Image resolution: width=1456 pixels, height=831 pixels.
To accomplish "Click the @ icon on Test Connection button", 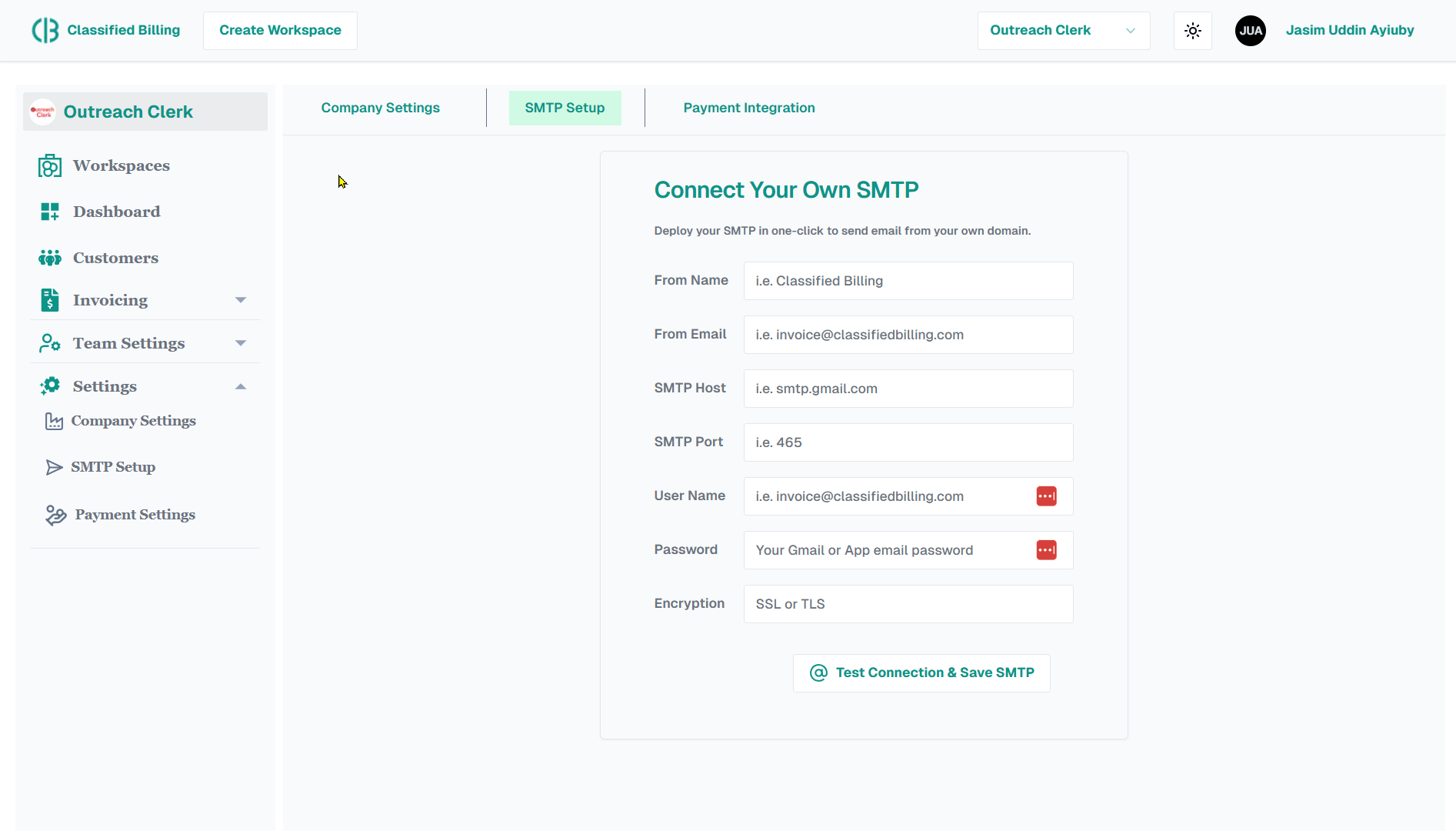I will 818,672.
